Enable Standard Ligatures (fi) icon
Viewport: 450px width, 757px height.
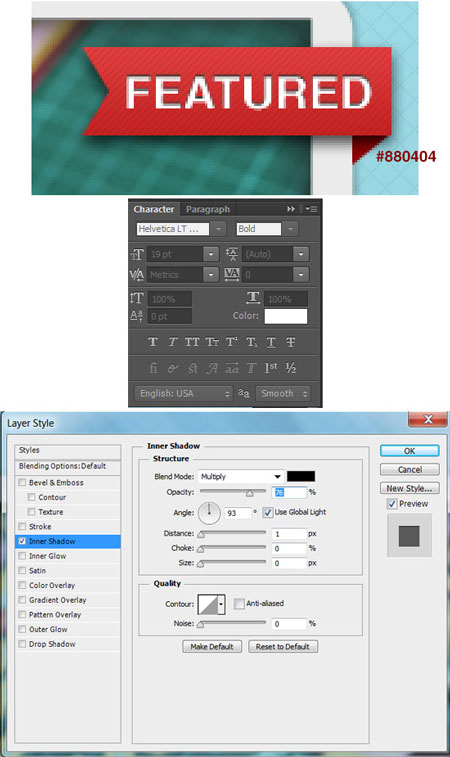pos(153,368)
